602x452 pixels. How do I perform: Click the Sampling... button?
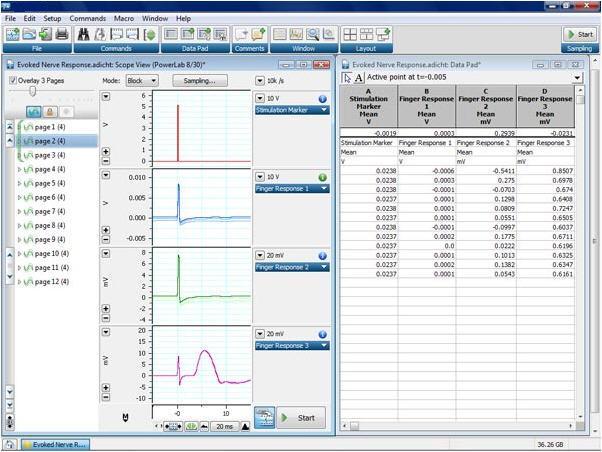(x=200, y=81)
